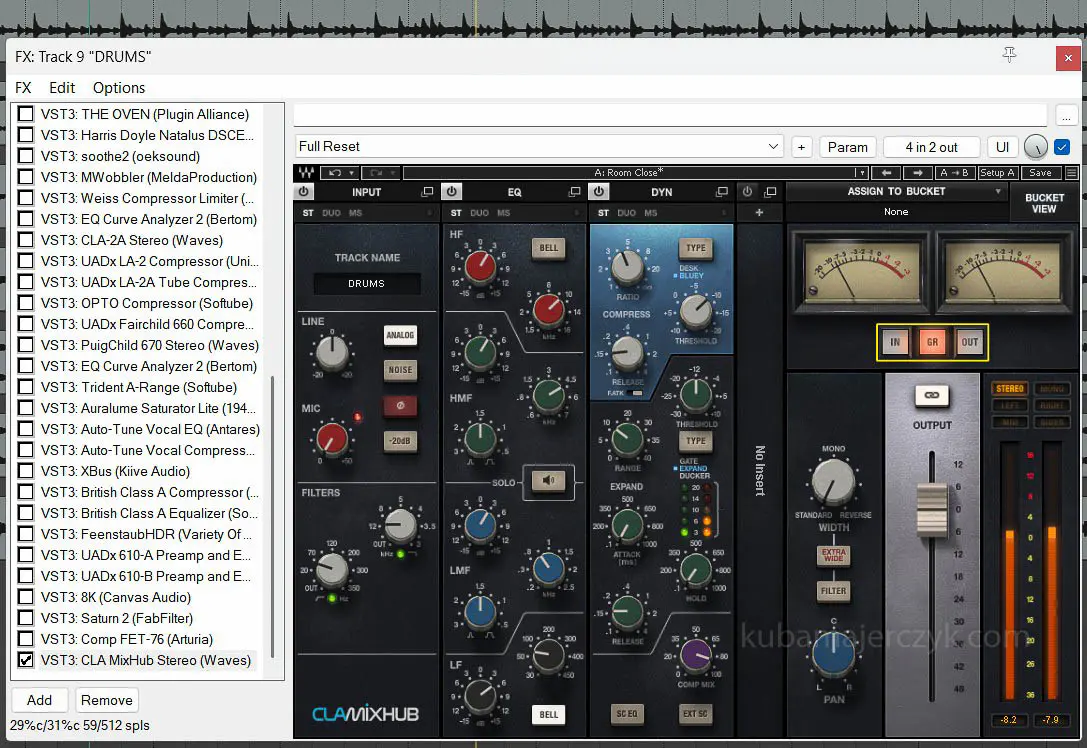Click the output fader link icon
The image size is (1087, 748).
931,396
